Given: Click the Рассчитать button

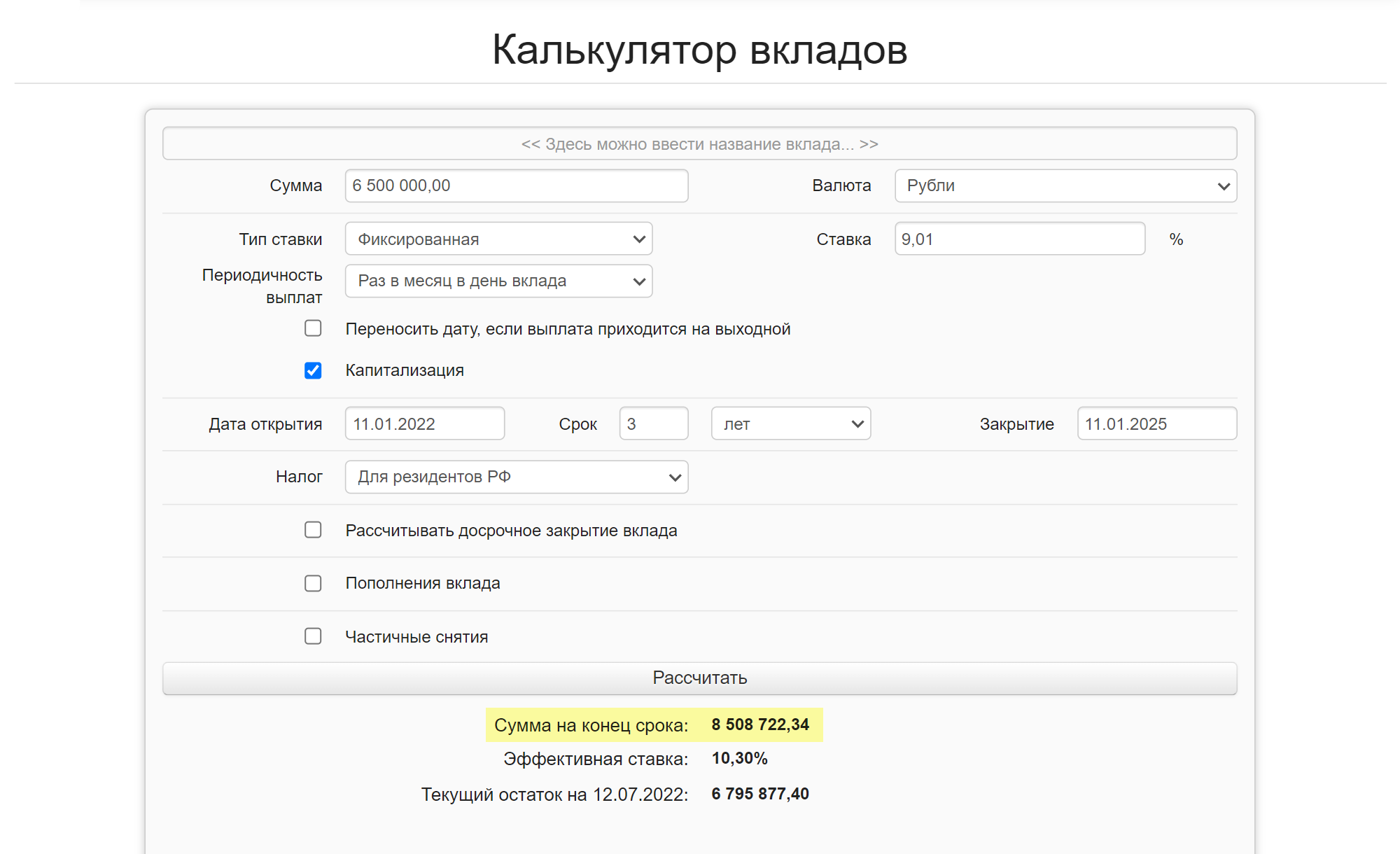Looking at the screenshot, I should click(x=699, y=678).
